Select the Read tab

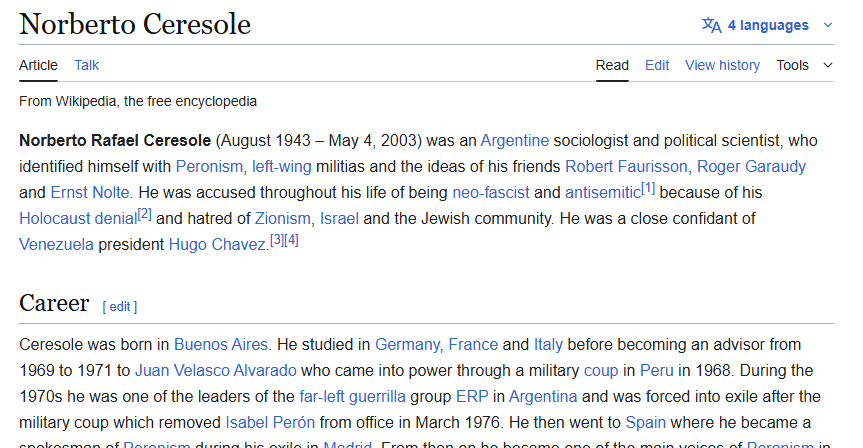612,65
